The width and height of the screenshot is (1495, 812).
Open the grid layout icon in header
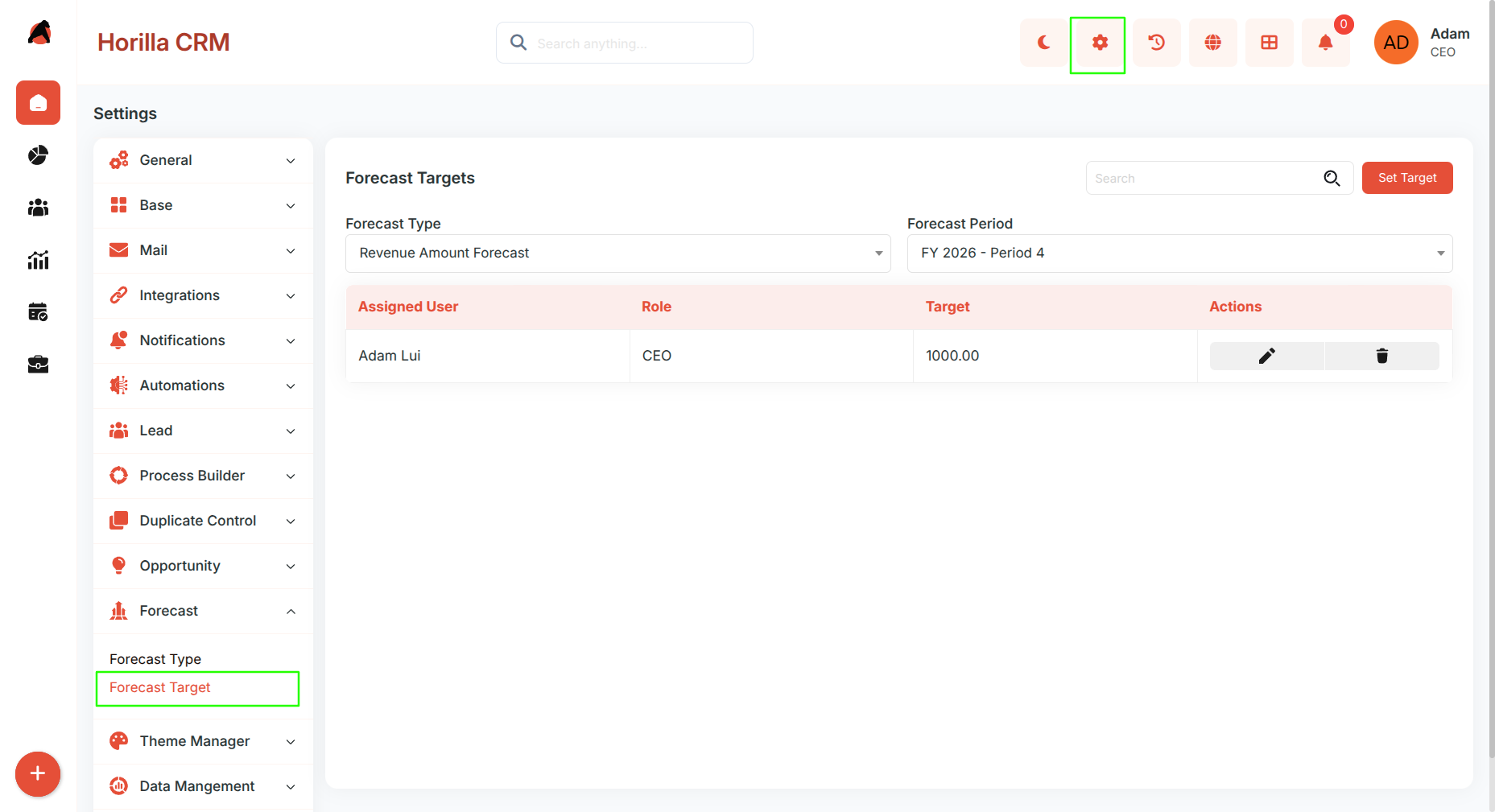[1269, 43]
